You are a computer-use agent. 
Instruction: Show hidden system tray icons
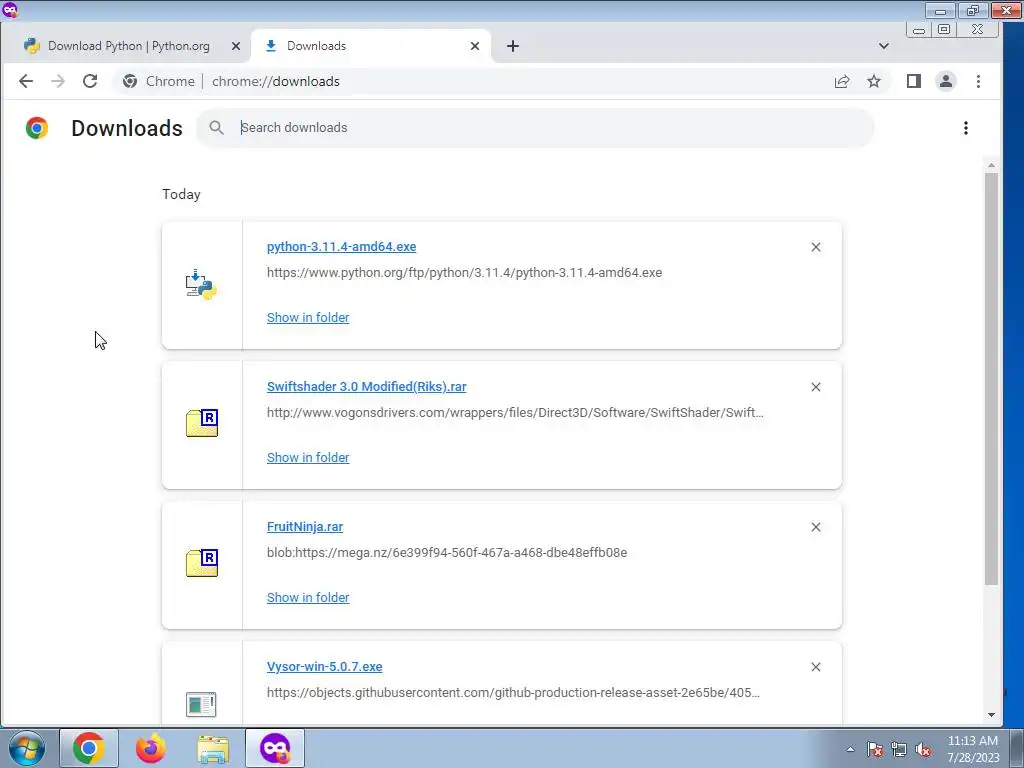point(850,749)
